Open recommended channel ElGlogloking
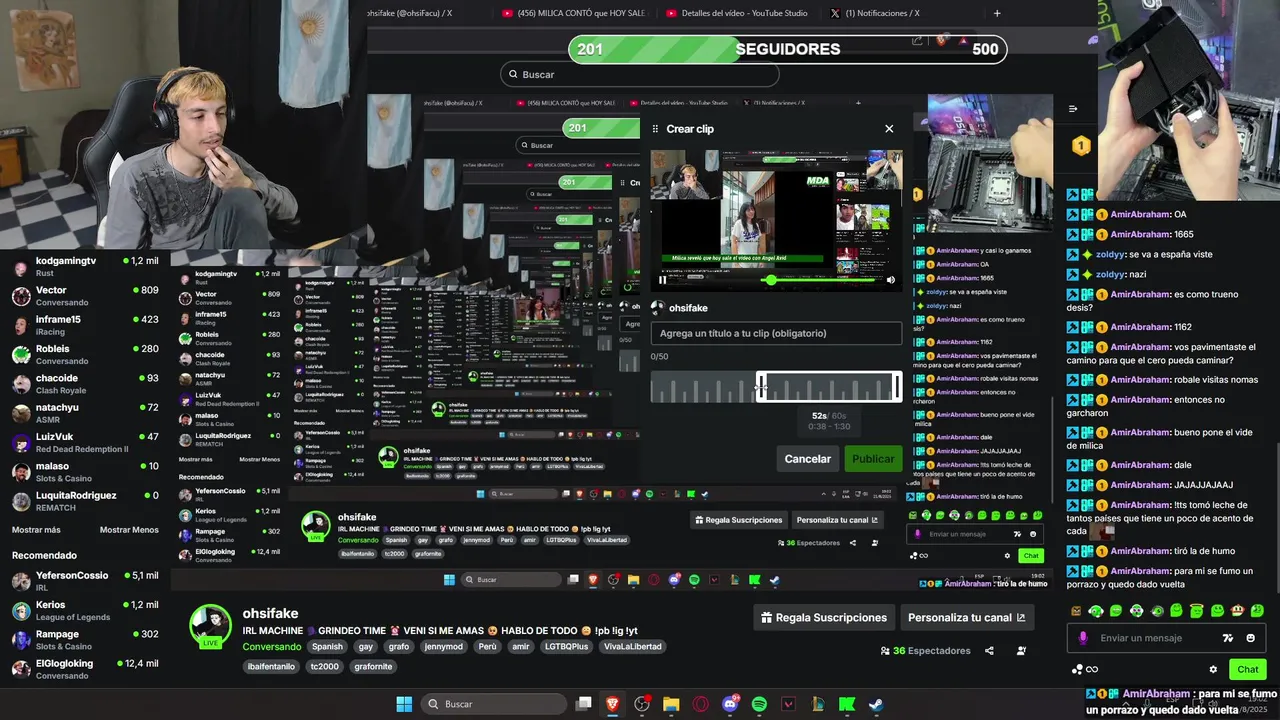The width and height of the screenshot is (1280, 720). tap(84, 669)
